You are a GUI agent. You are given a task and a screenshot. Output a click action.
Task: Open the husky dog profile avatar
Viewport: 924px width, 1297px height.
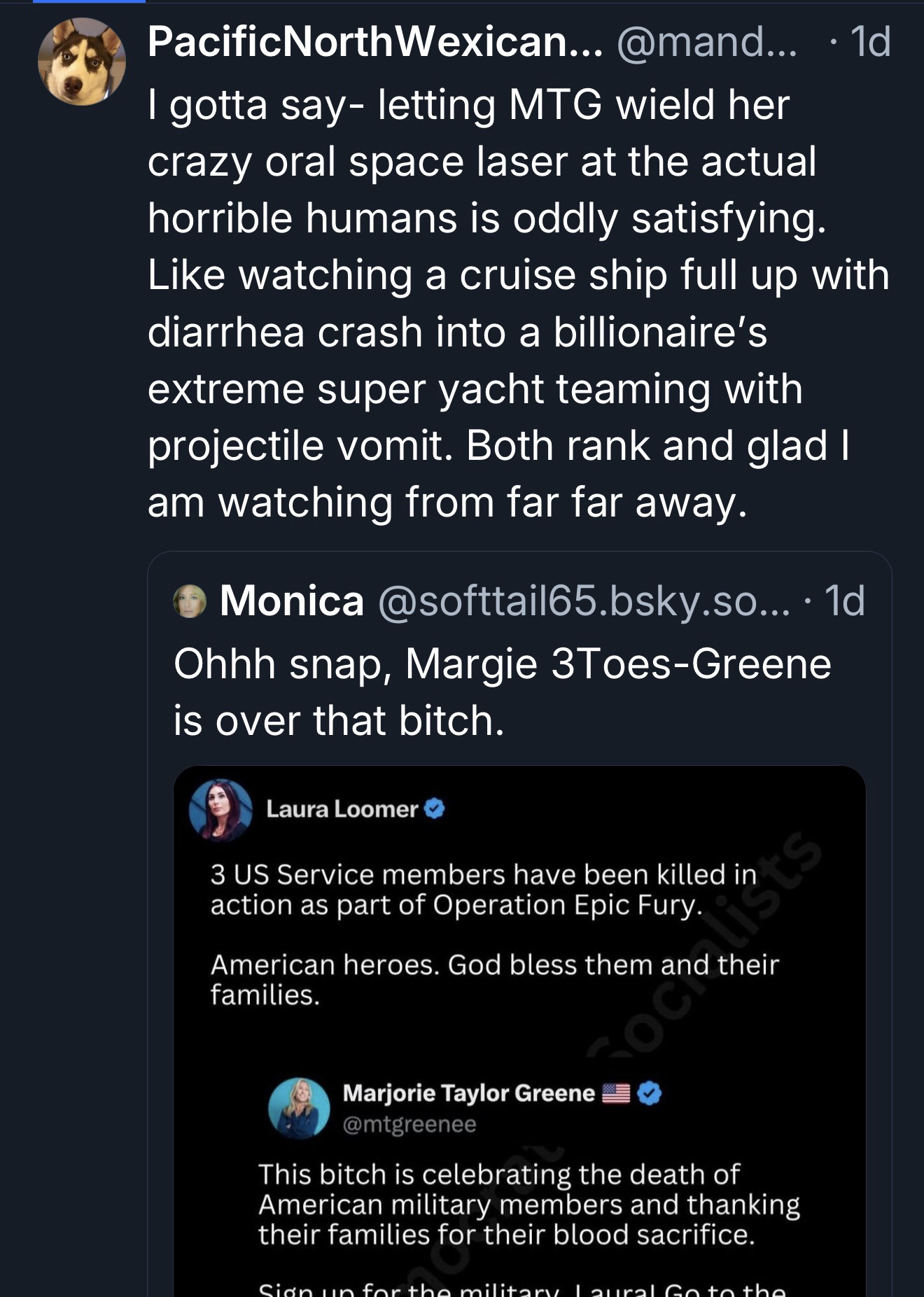pos(82,62)
